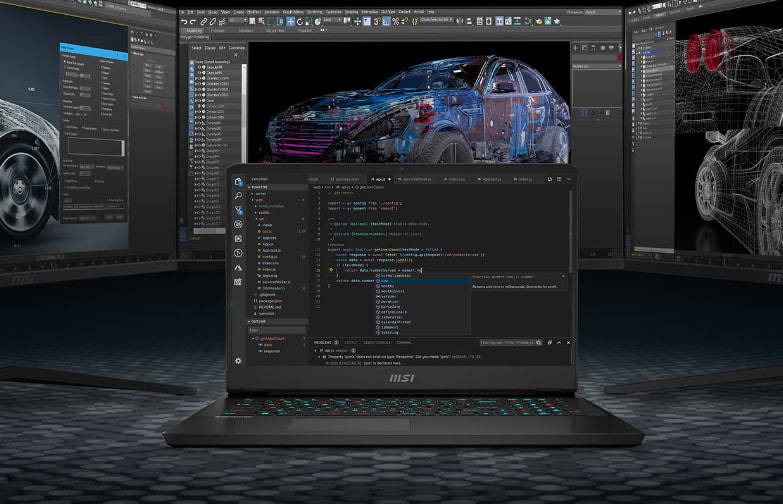Screen dimensions: 783x504
Task: Open OUTPUT tab in VS Code panel
Action: click(x=351, y=343)
